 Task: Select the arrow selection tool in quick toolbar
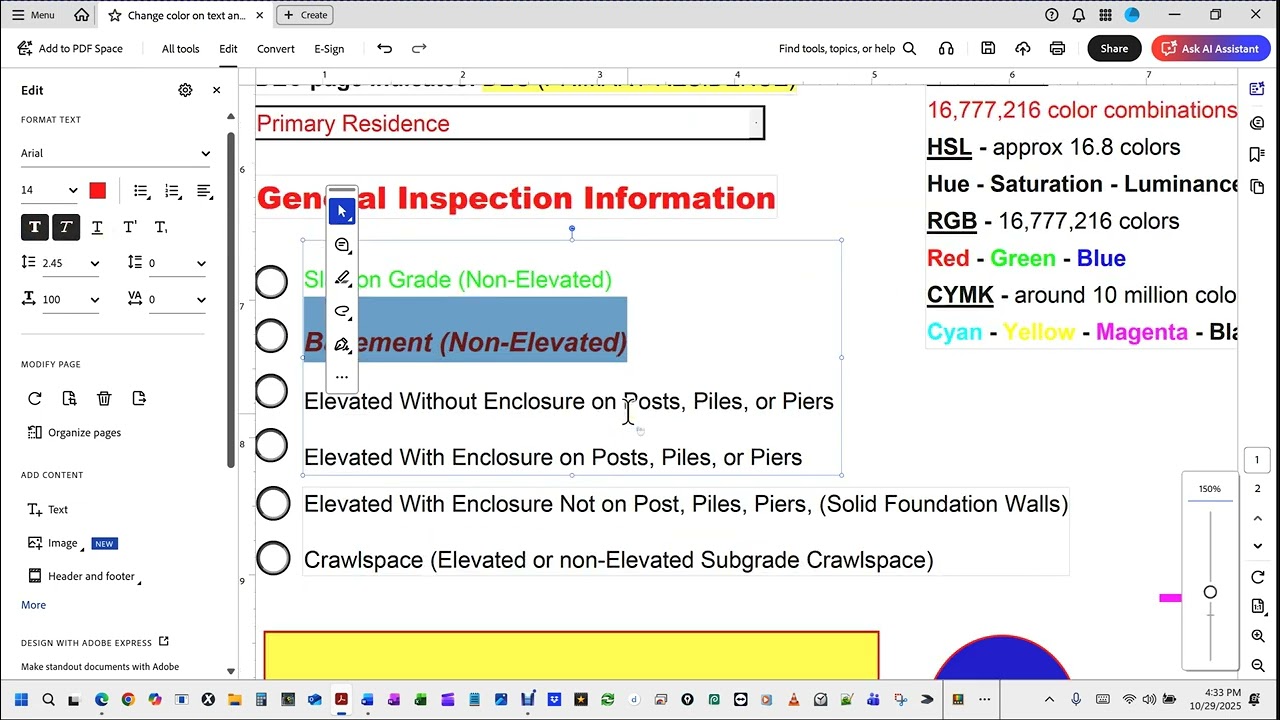pyautogui.click(x=342, y=212)
